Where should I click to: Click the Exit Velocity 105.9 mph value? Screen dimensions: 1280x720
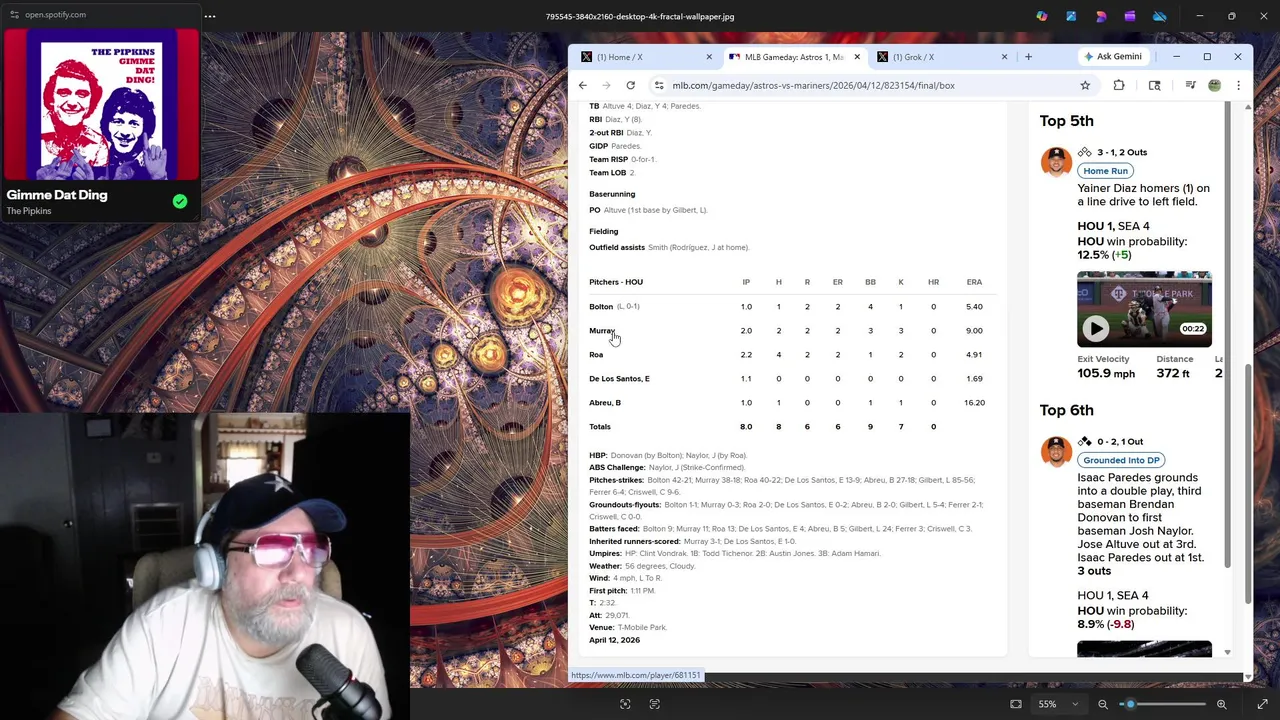click(x=1106, y=373)
